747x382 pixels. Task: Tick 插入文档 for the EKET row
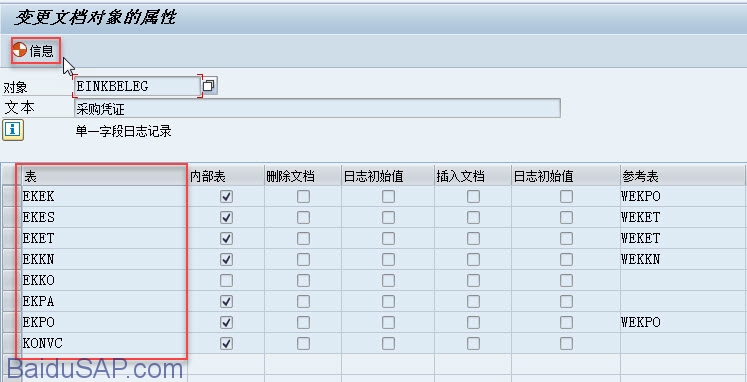pos(473,238)
